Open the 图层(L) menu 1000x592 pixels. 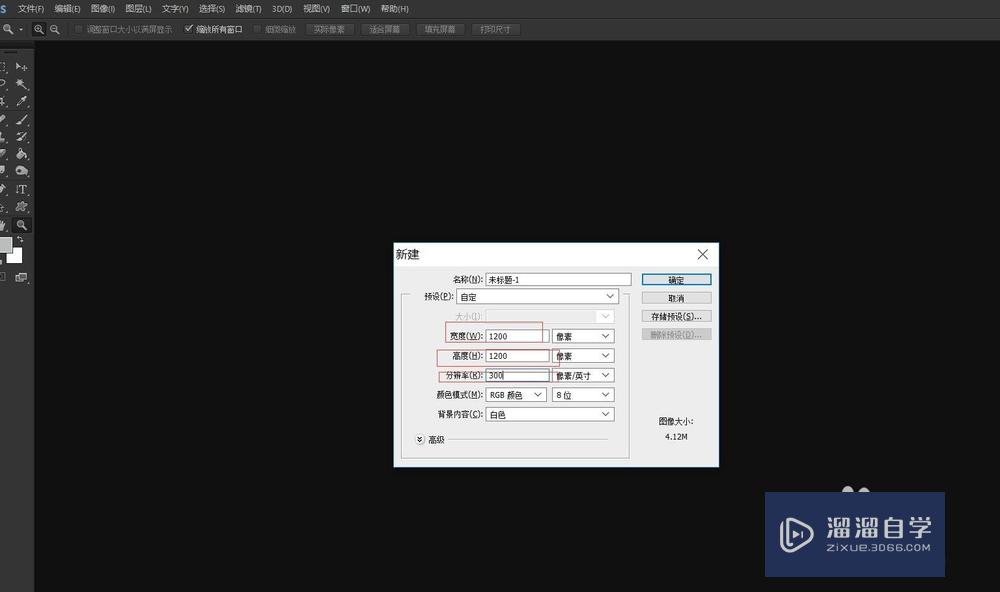(138, 9)
